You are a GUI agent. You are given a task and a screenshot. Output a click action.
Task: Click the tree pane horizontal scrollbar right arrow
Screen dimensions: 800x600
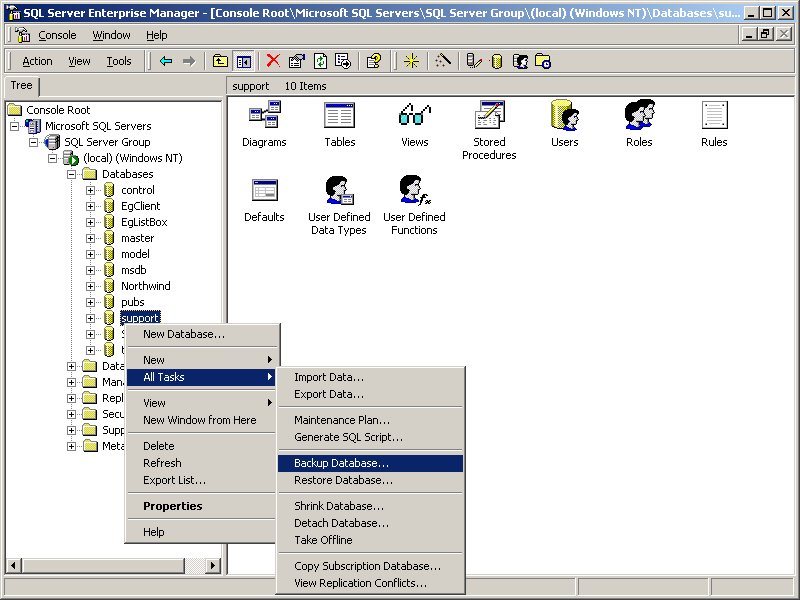click(212, 566)
